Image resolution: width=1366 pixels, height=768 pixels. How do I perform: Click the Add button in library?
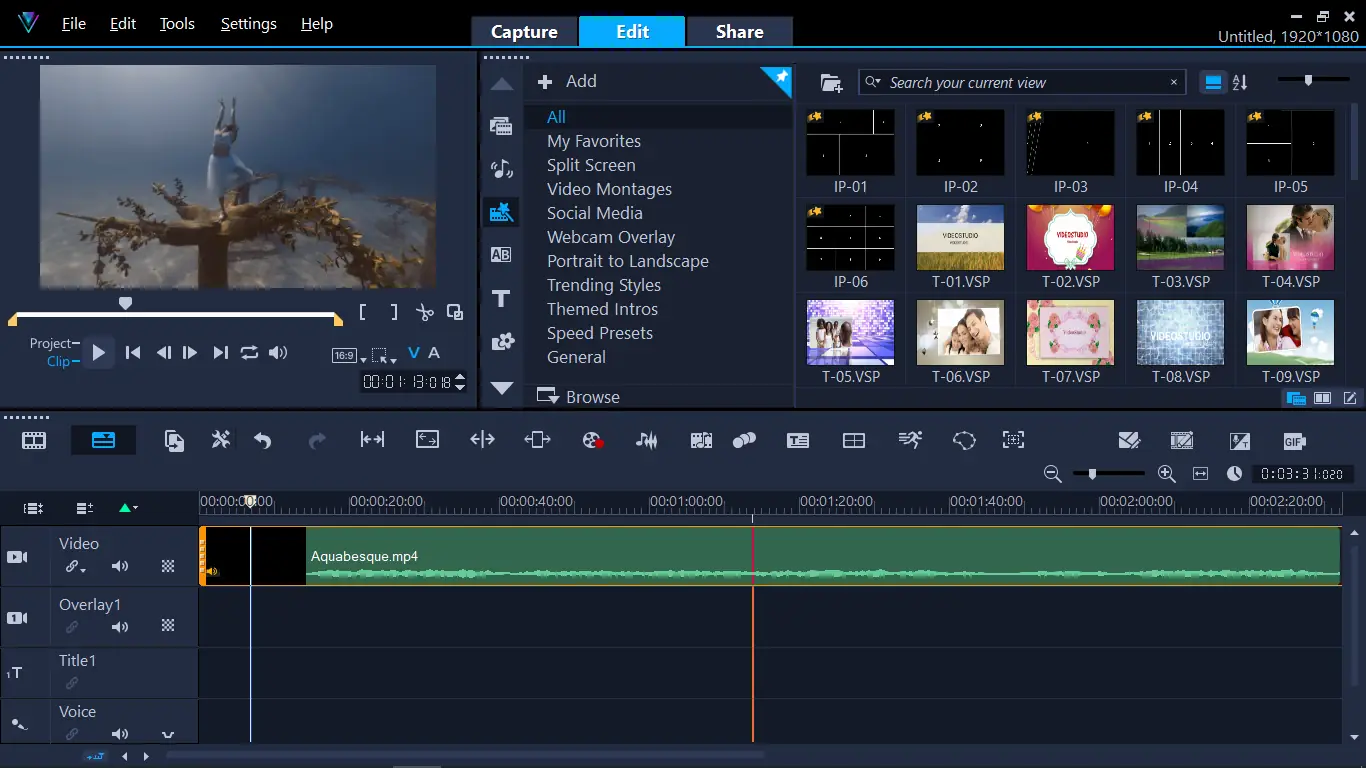567,82
